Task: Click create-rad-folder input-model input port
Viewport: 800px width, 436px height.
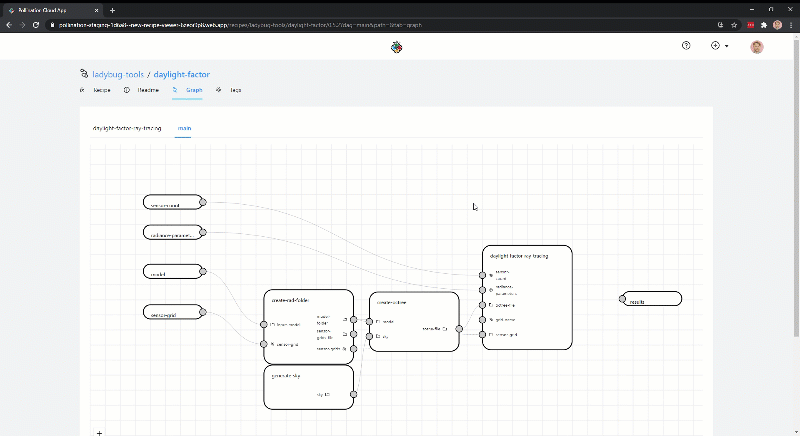Action: coord(264,324)
